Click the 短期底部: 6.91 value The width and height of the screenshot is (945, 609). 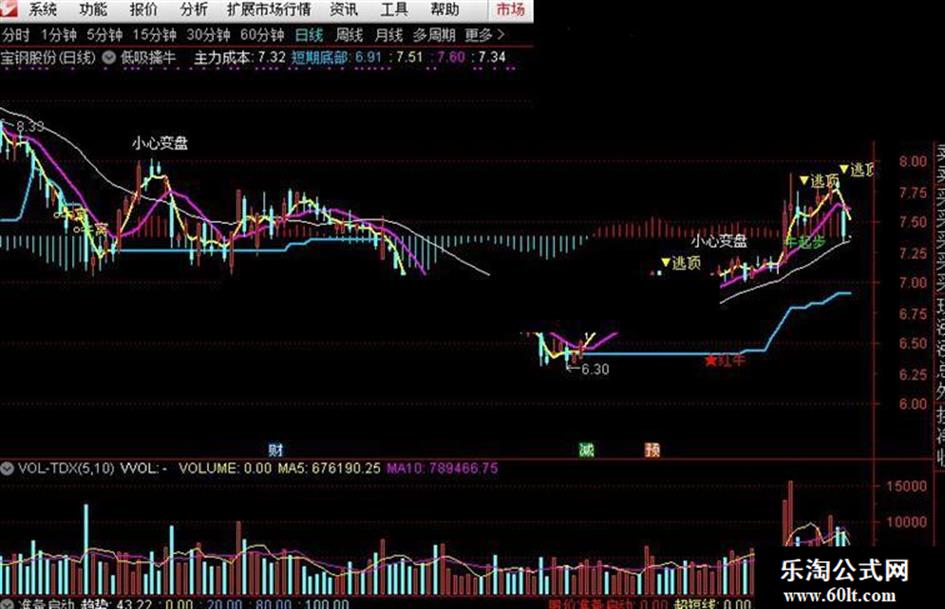pos(336,58)
